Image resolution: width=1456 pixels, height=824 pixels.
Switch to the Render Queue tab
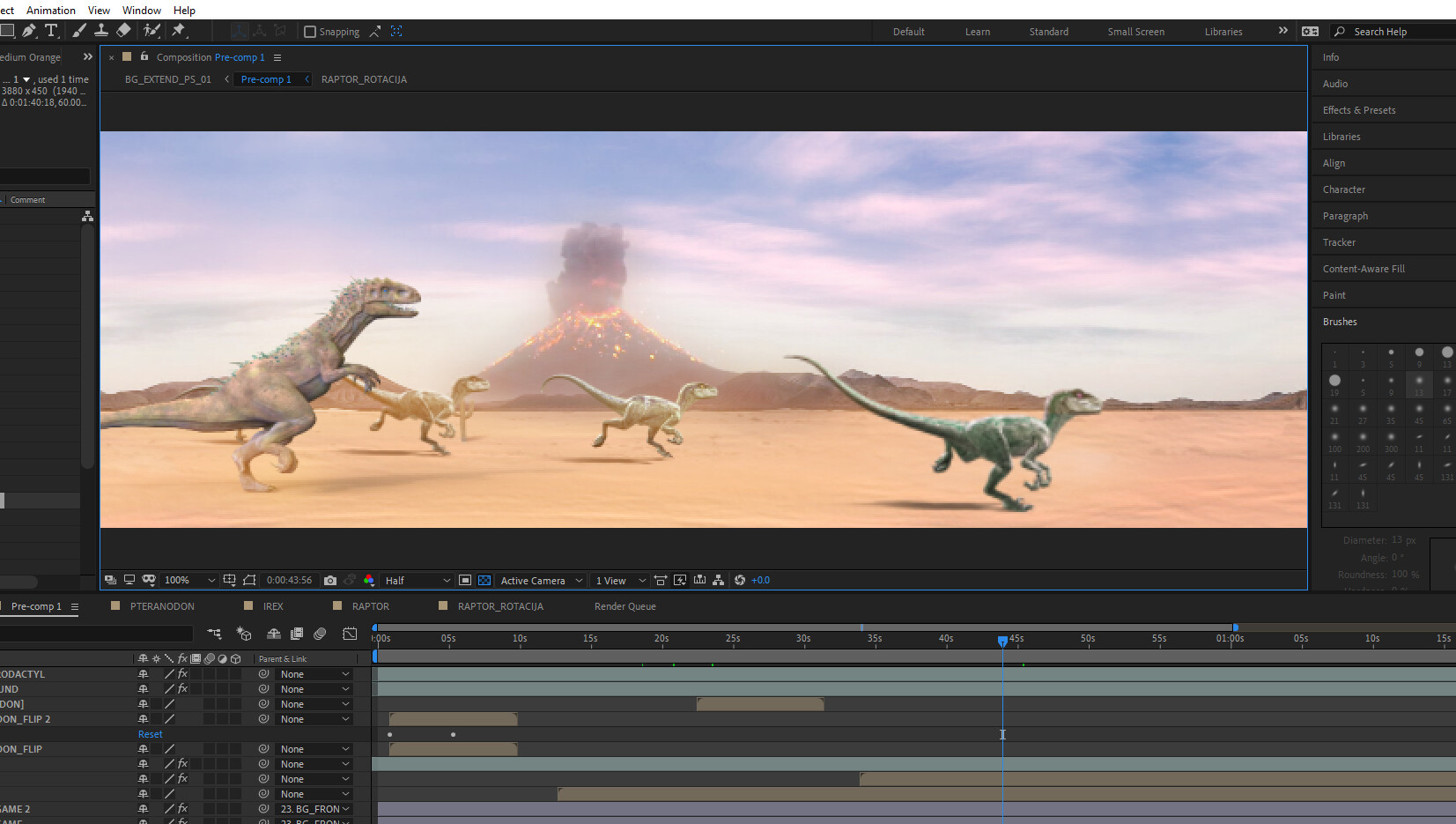point(625,606)
